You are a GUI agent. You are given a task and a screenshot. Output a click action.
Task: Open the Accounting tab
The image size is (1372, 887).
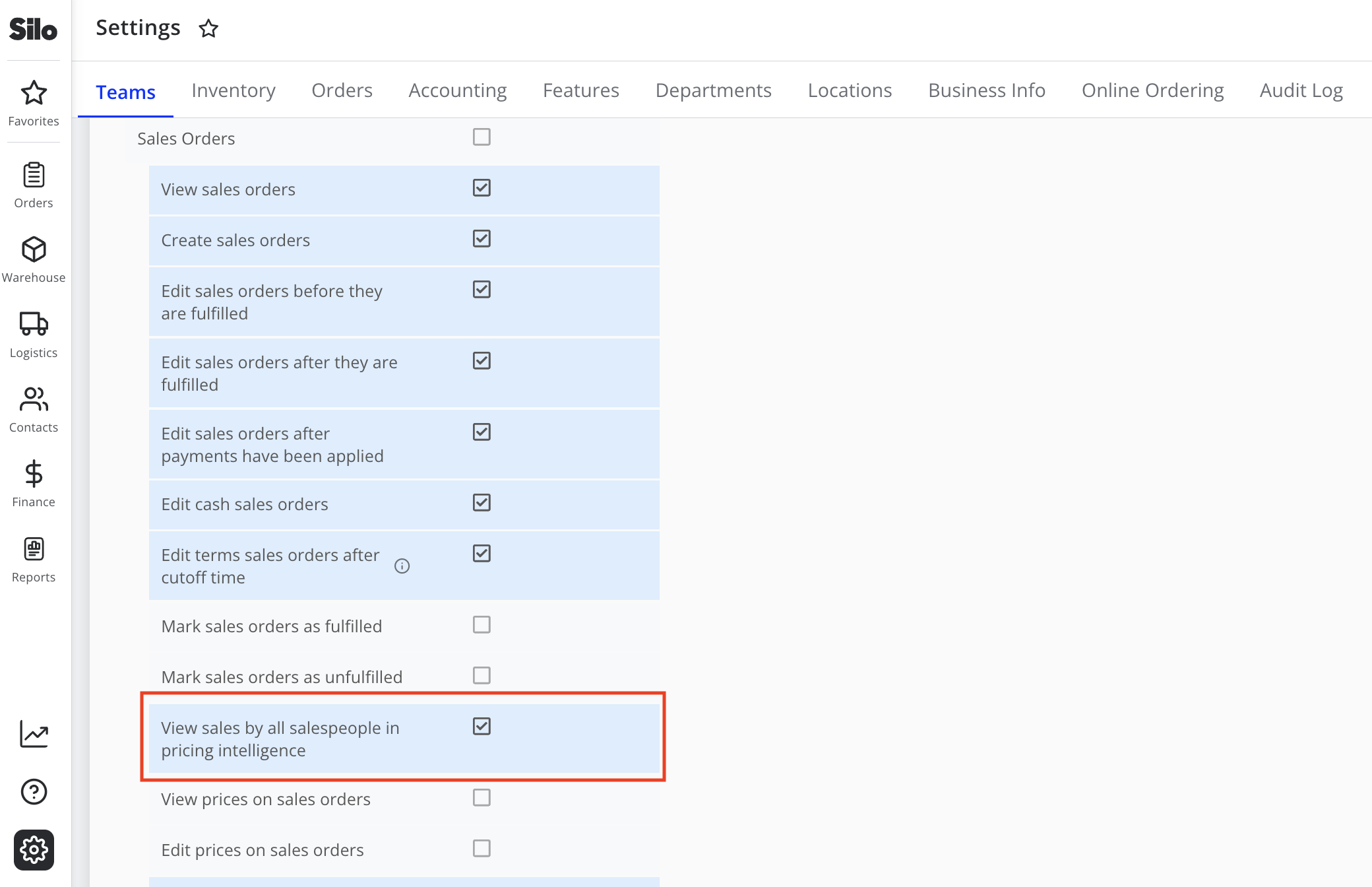457,90
